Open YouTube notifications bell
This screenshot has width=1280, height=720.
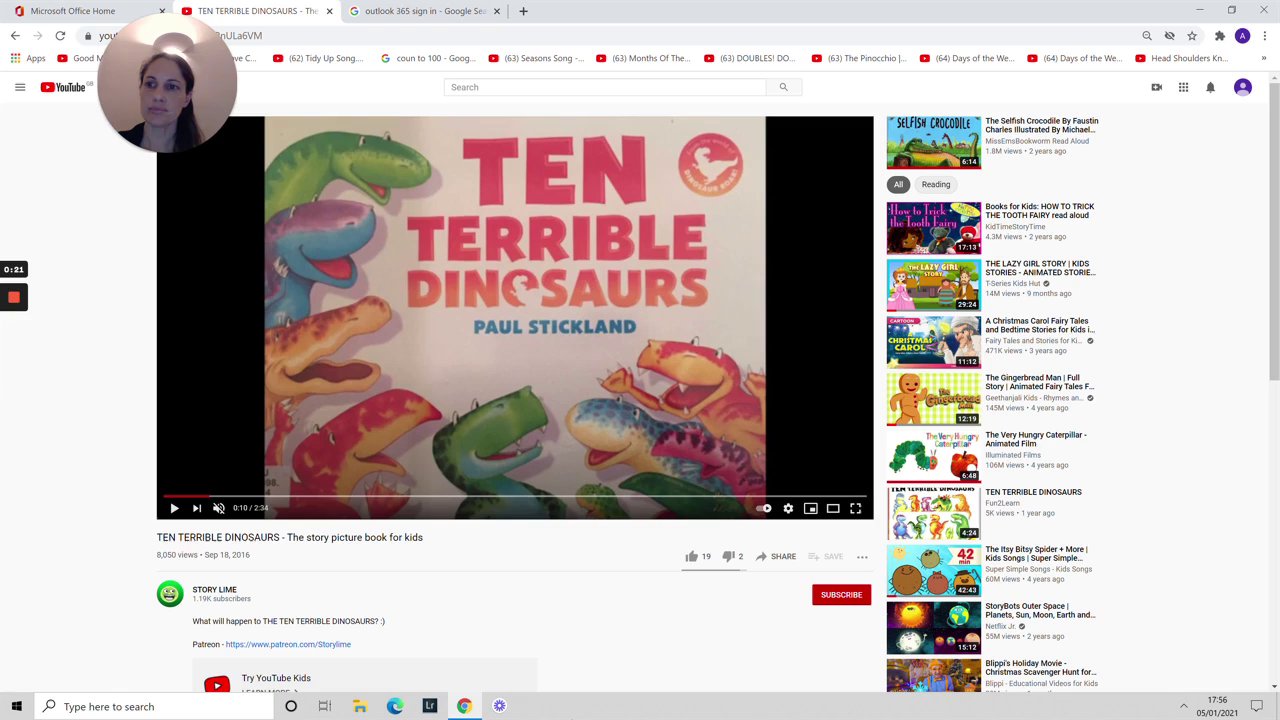(1210, 87)
